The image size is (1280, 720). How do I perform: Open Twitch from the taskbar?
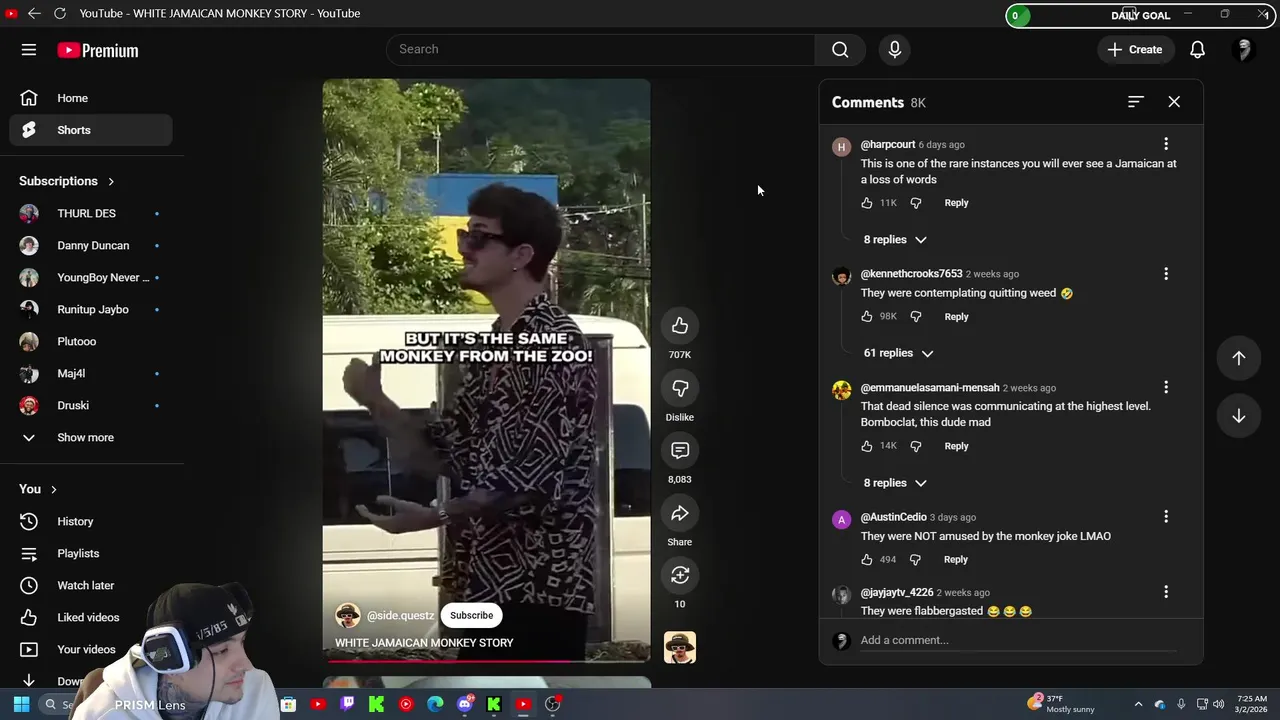[347, 704]
